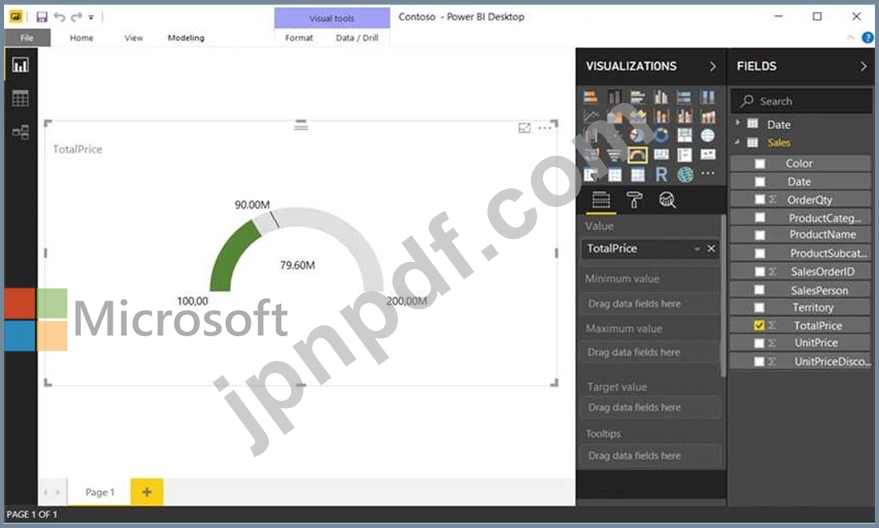
Task: Choose the area chart visualization
Action: tap(614, 116)
